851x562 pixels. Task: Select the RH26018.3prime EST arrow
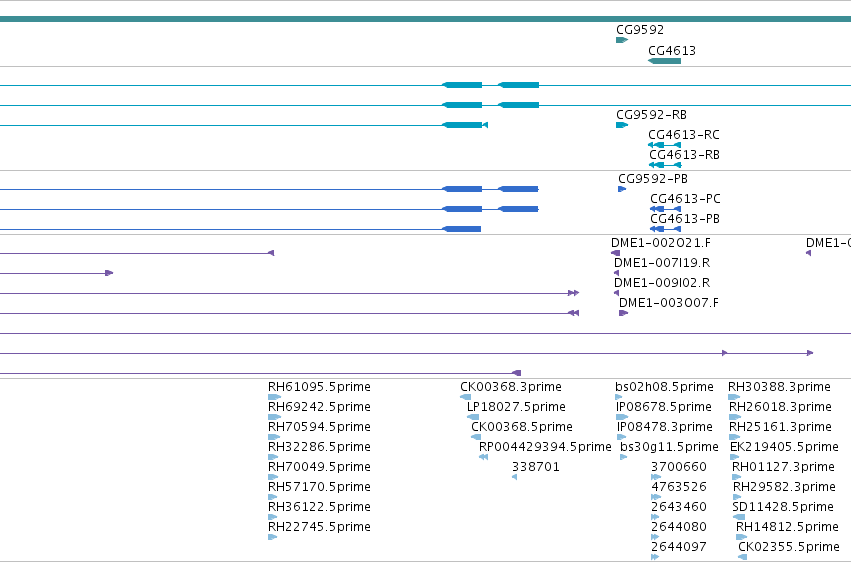(735, 417)
